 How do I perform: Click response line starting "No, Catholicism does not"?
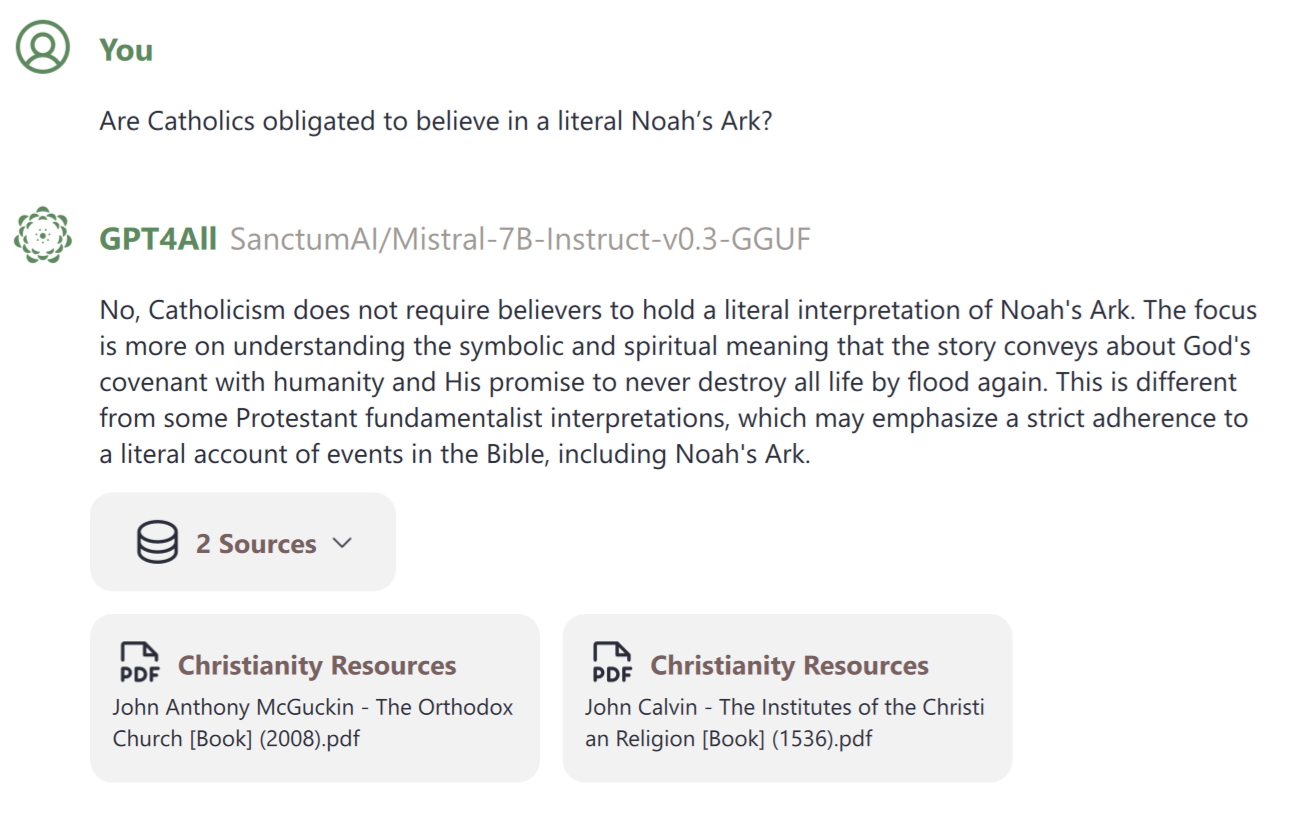click(678, 310)
